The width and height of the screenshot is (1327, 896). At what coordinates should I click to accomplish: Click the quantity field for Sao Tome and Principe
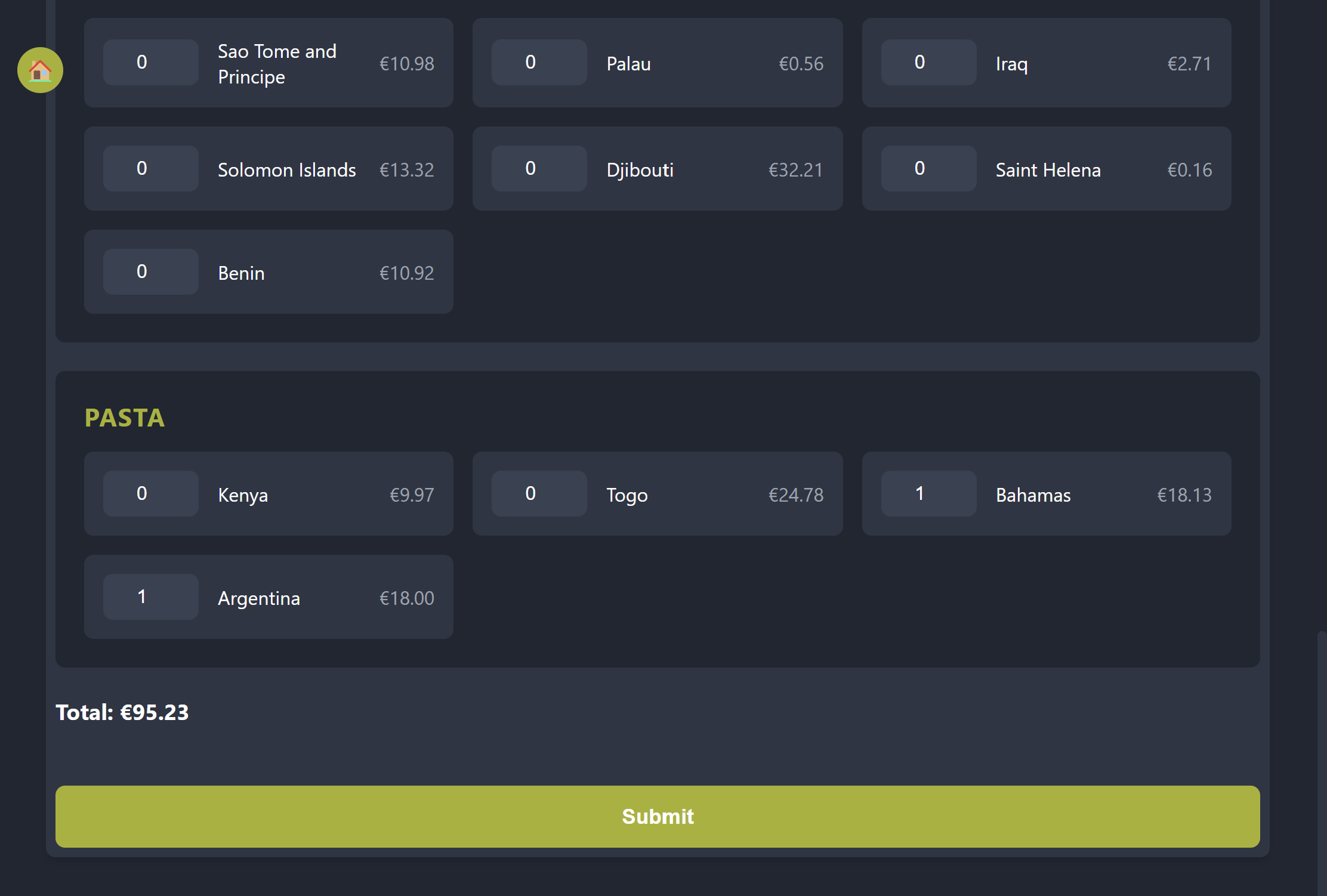coord(150,62)
